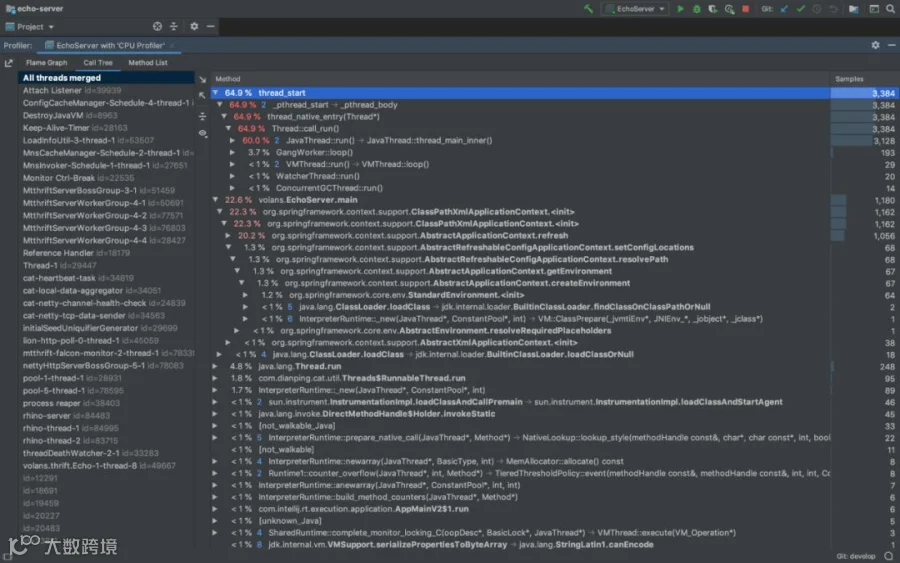Click Git update project blue arrow
The width and height of the screenshot is (900, 563).
(x=784, y=9)
